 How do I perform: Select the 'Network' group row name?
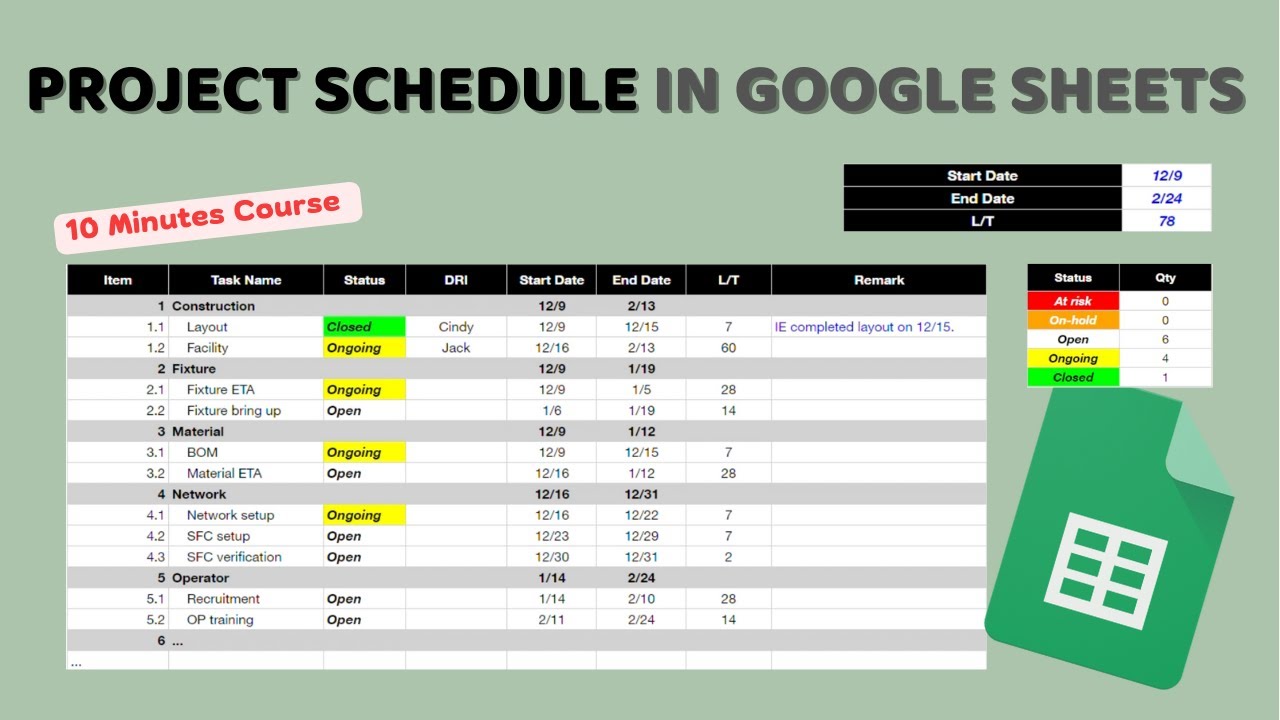(199, 494)
